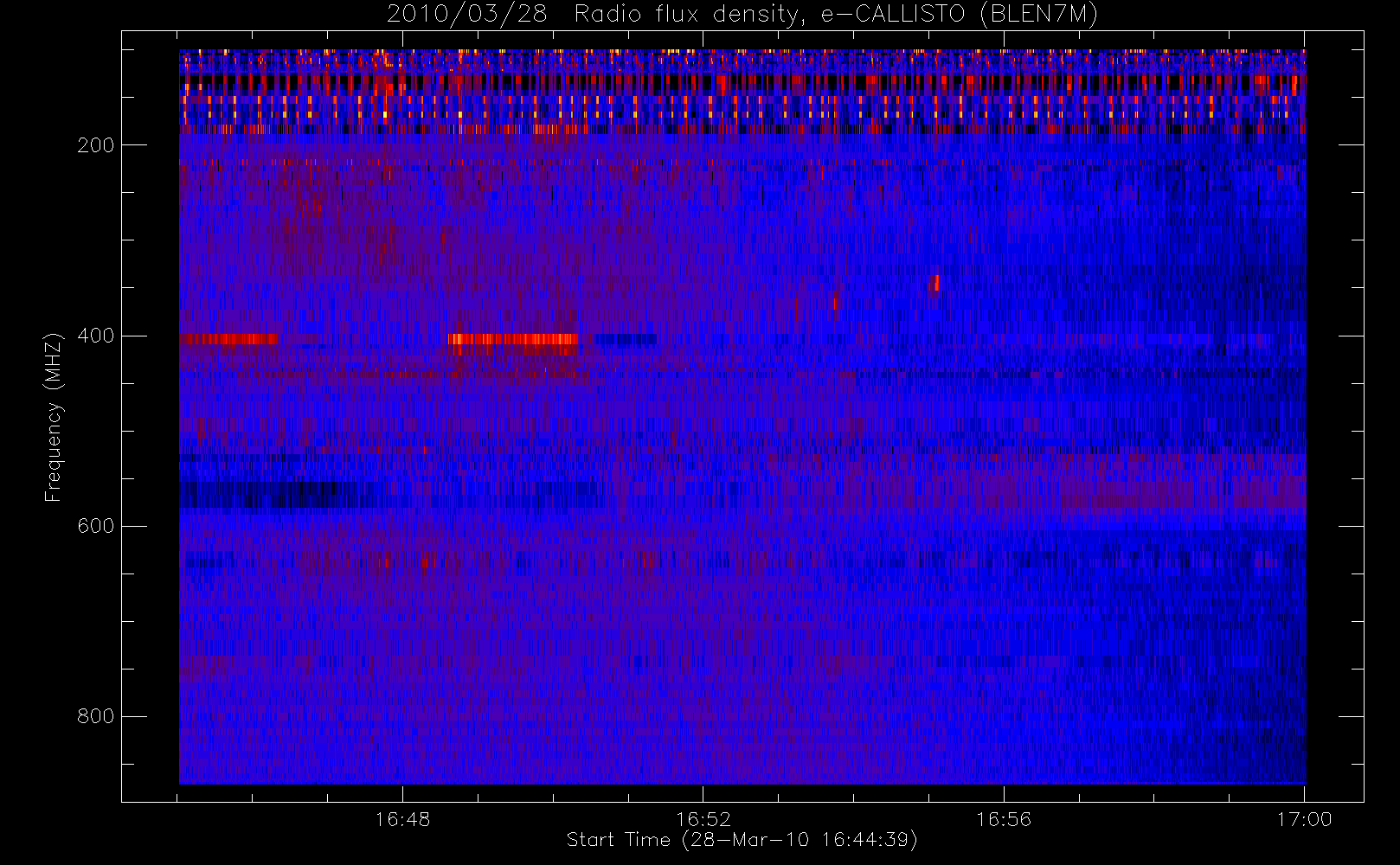This screenshot has width=1400, height=865.
Task: Click the long bright 400 MHz burst near 16:49
Action: click(x=513, y=339)
